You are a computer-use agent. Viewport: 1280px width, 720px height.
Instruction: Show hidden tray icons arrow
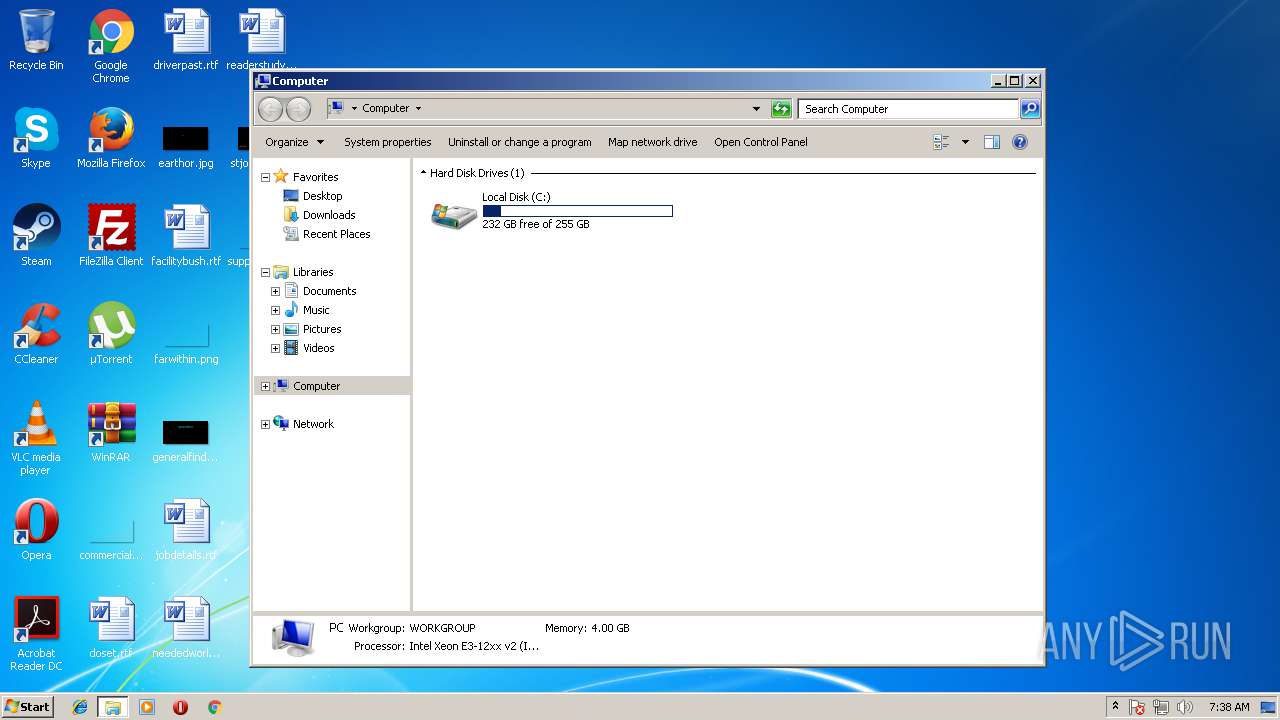pyautogui.click(x=1115, y=707)
